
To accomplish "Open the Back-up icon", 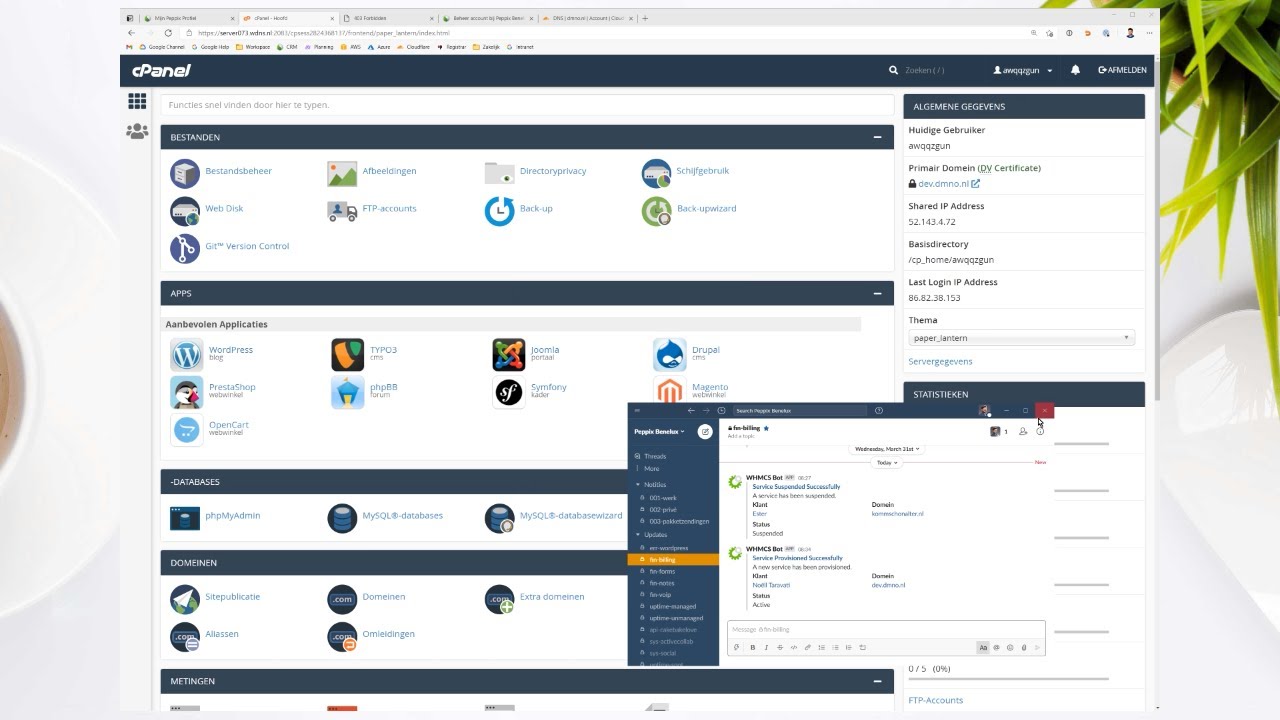I will (x=499, y=211).
